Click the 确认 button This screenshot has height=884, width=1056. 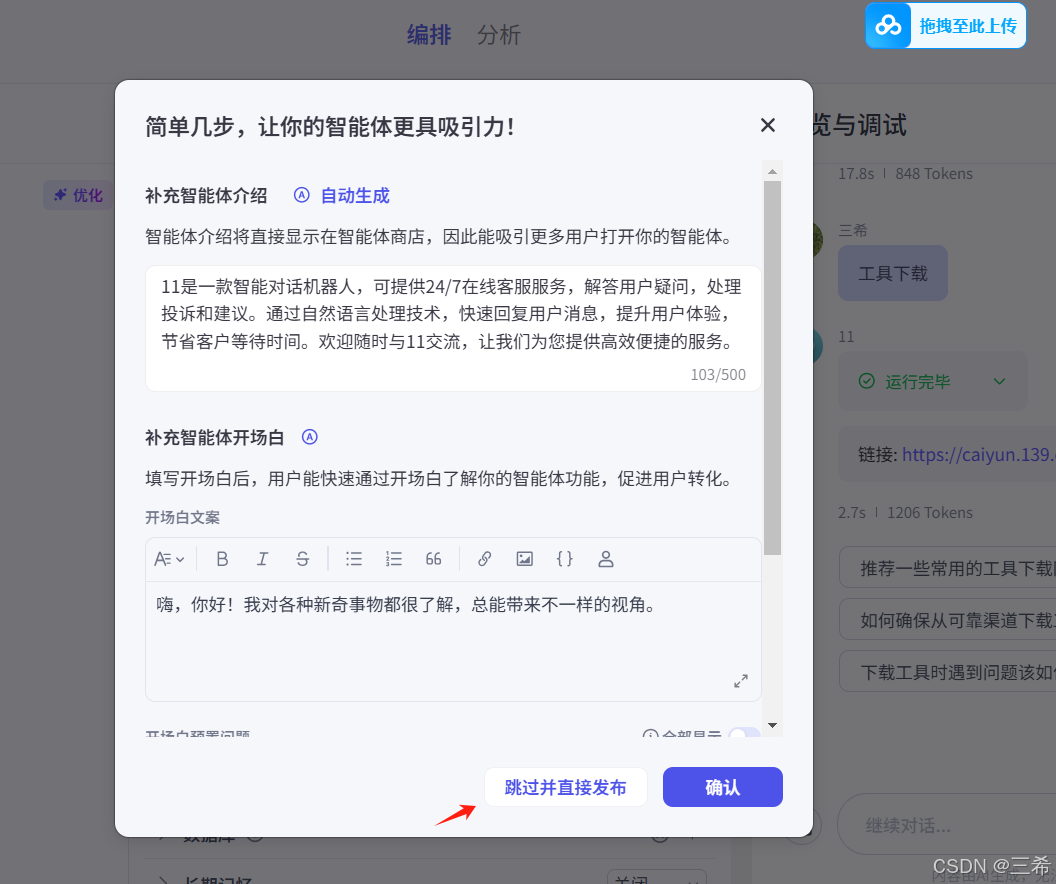(723, 787)
